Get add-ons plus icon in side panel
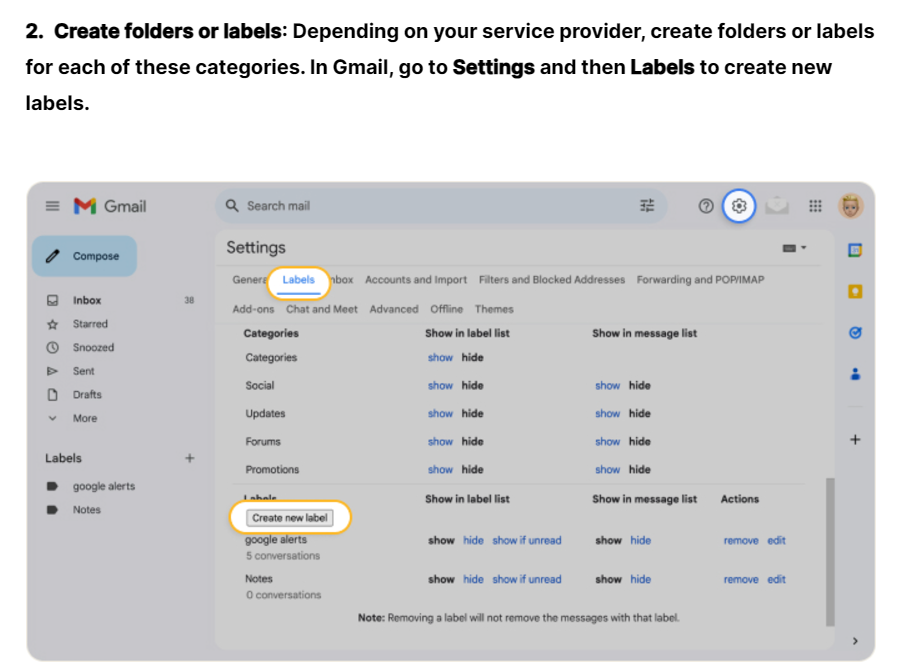920x670 pixels. click(855, 439)
